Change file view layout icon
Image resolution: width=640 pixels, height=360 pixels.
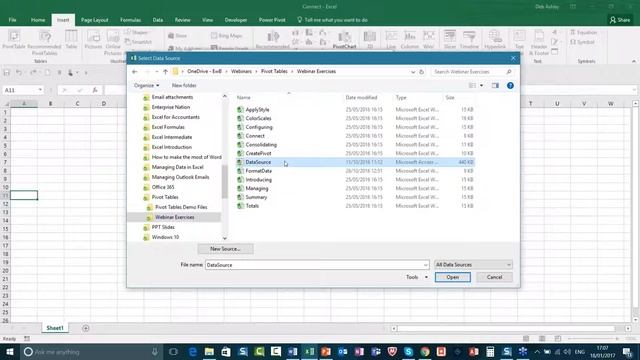(x=472, y=86)
